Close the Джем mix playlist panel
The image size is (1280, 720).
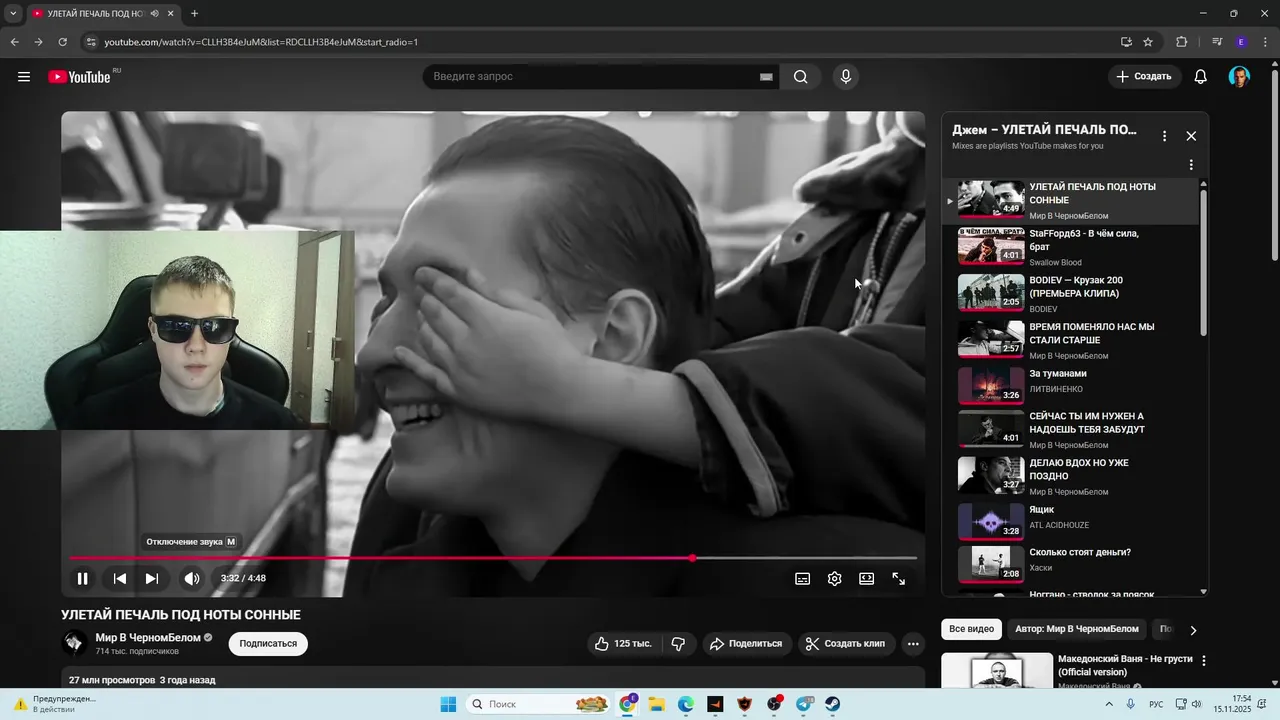[x=1191, y=136]
